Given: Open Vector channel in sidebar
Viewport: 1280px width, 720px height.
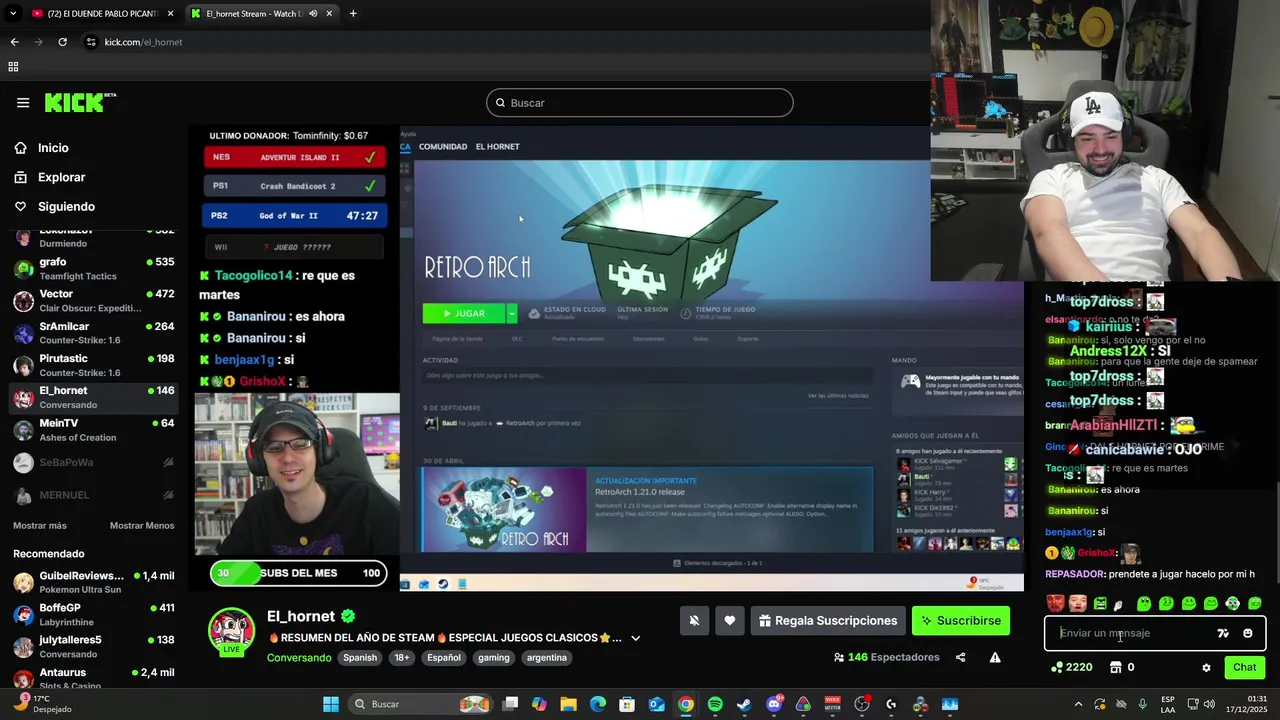Looking at the screenshot, I should (x=94, y=300).
